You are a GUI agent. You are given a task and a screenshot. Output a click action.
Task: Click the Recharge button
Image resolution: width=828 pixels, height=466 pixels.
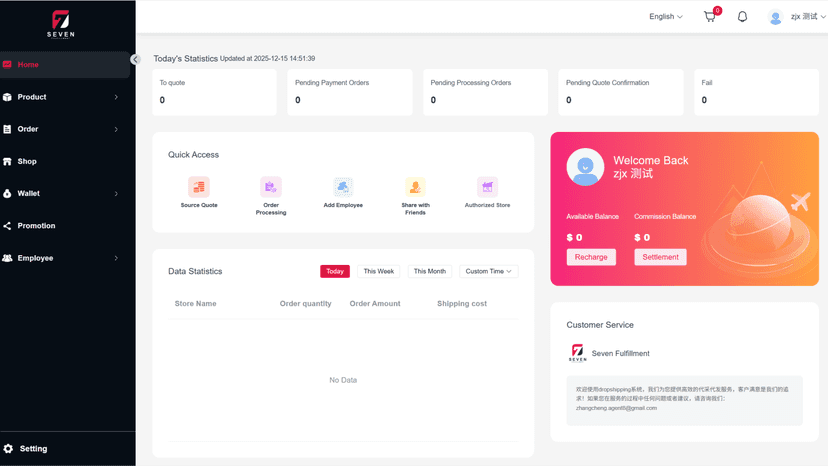591,257
